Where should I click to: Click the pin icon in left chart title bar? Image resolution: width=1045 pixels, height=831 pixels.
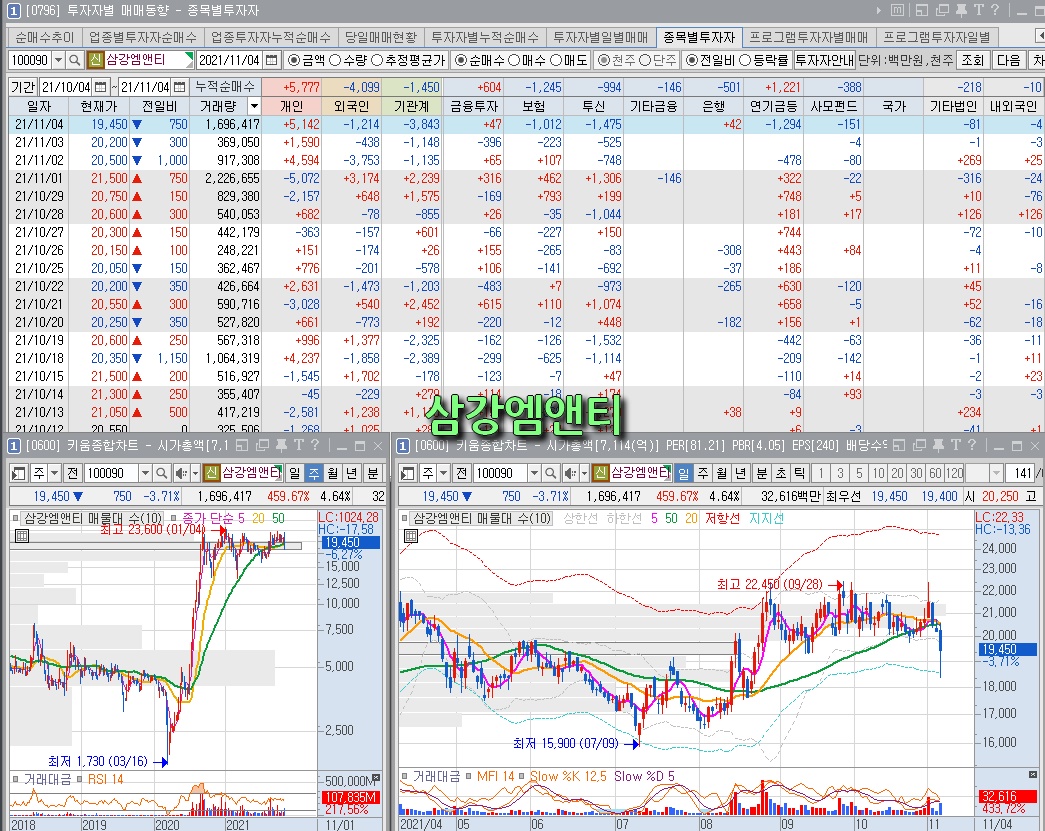281,445
